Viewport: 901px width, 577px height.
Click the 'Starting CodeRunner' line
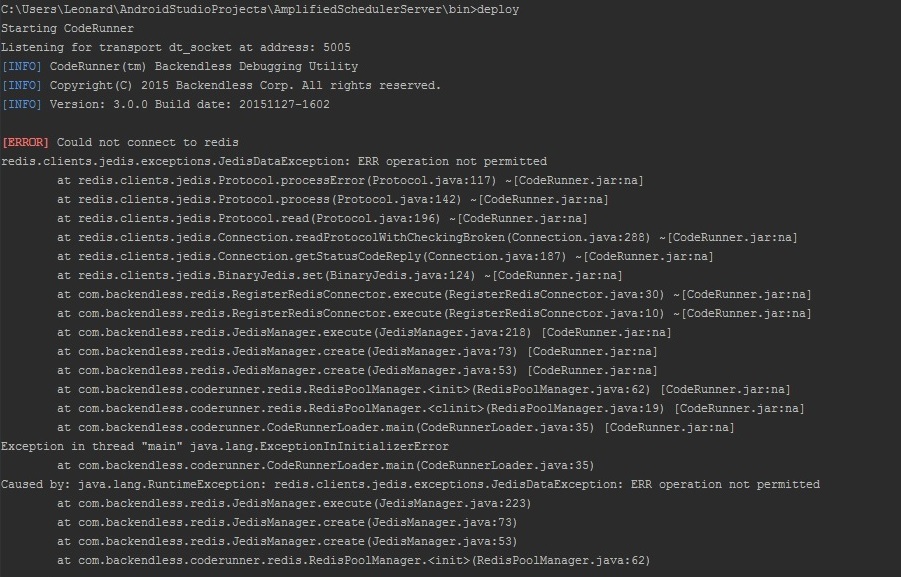[67, 29]
